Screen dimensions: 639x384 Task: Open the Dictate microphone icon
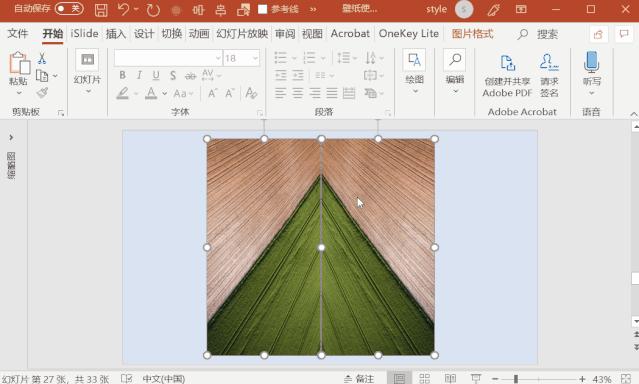(591, 62)
